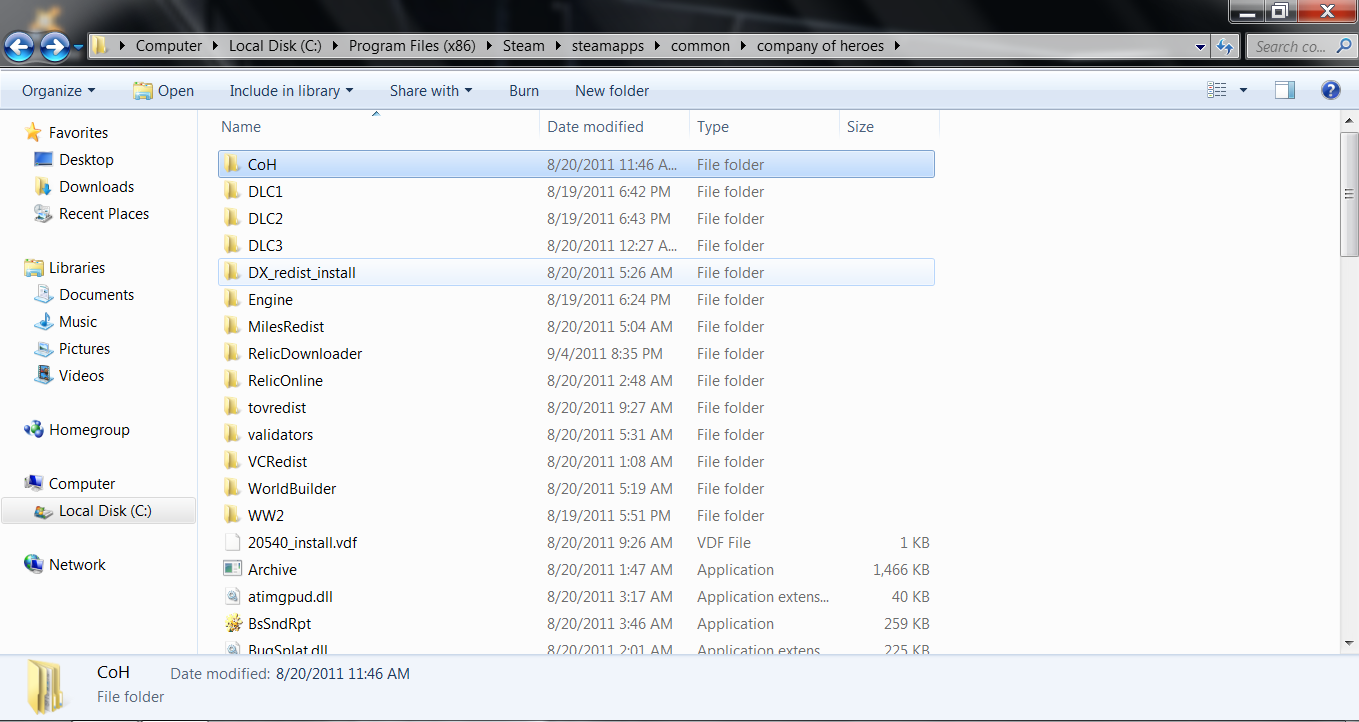Select the WorldBuilder folder icon
Screen dimensions: 1359x722
(232, 488)
